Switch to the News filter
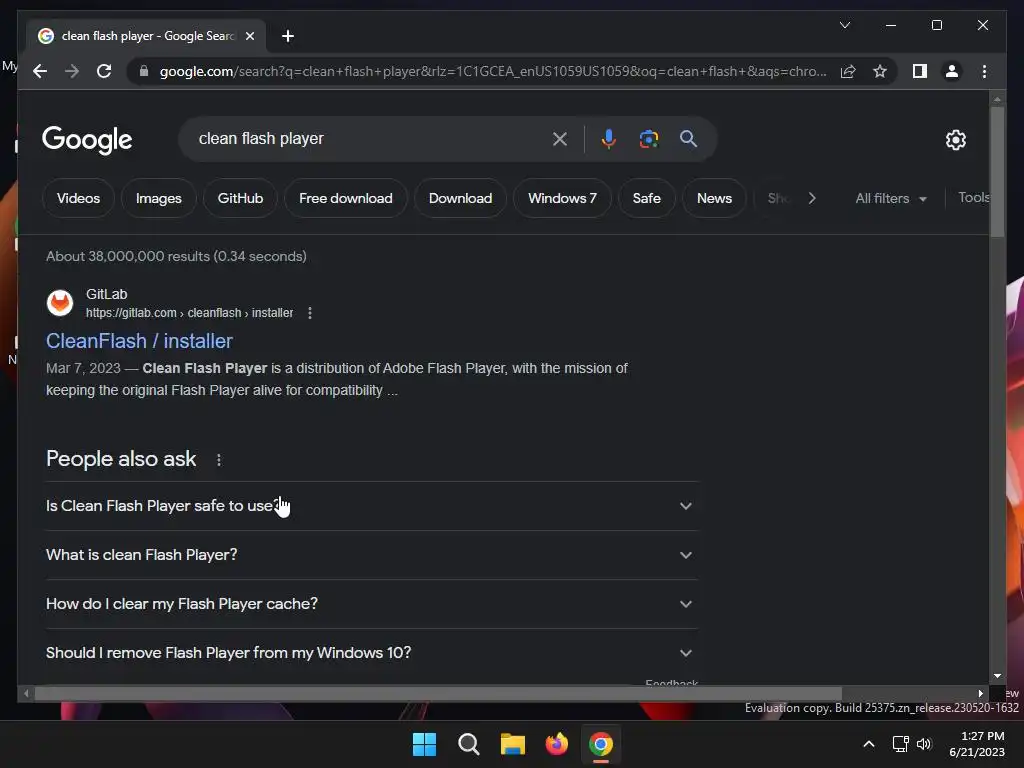 click(714, 198)
